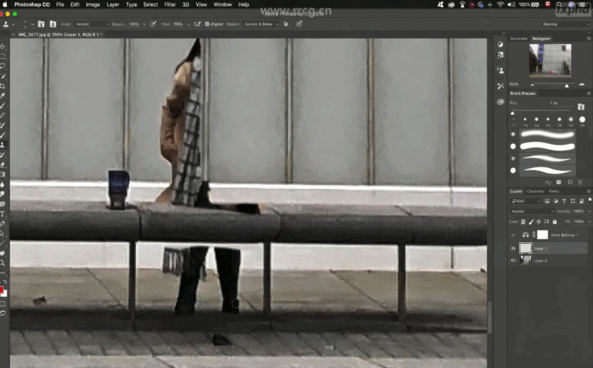593x368 pixels.
Task: Toggle lock transparent pixels
Action: (x=523, y=222)
